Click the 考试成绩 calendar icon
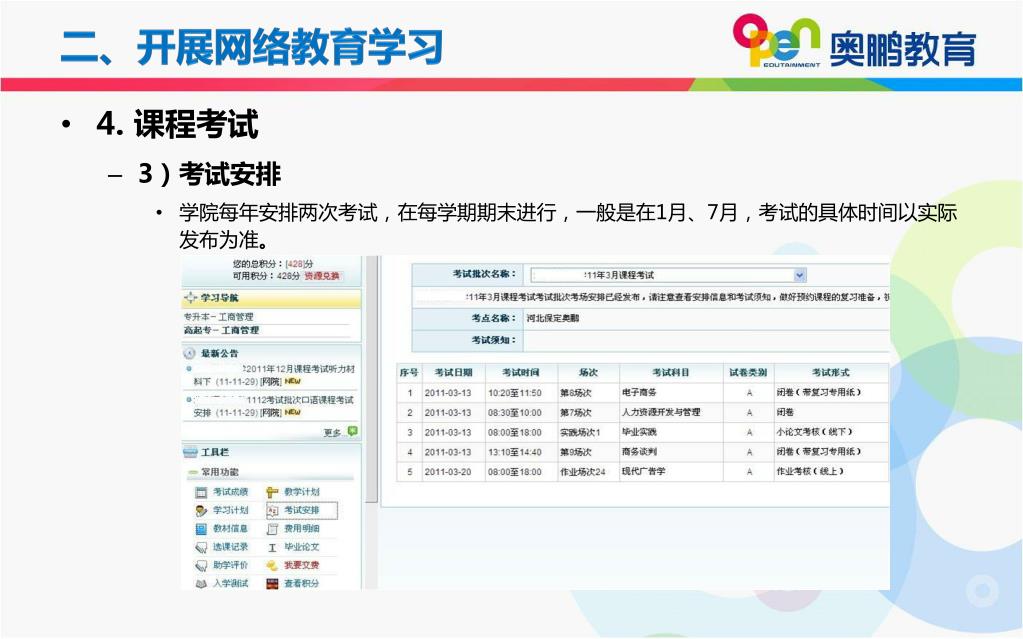Screen dimensions: 1023x639 (202, 492)
